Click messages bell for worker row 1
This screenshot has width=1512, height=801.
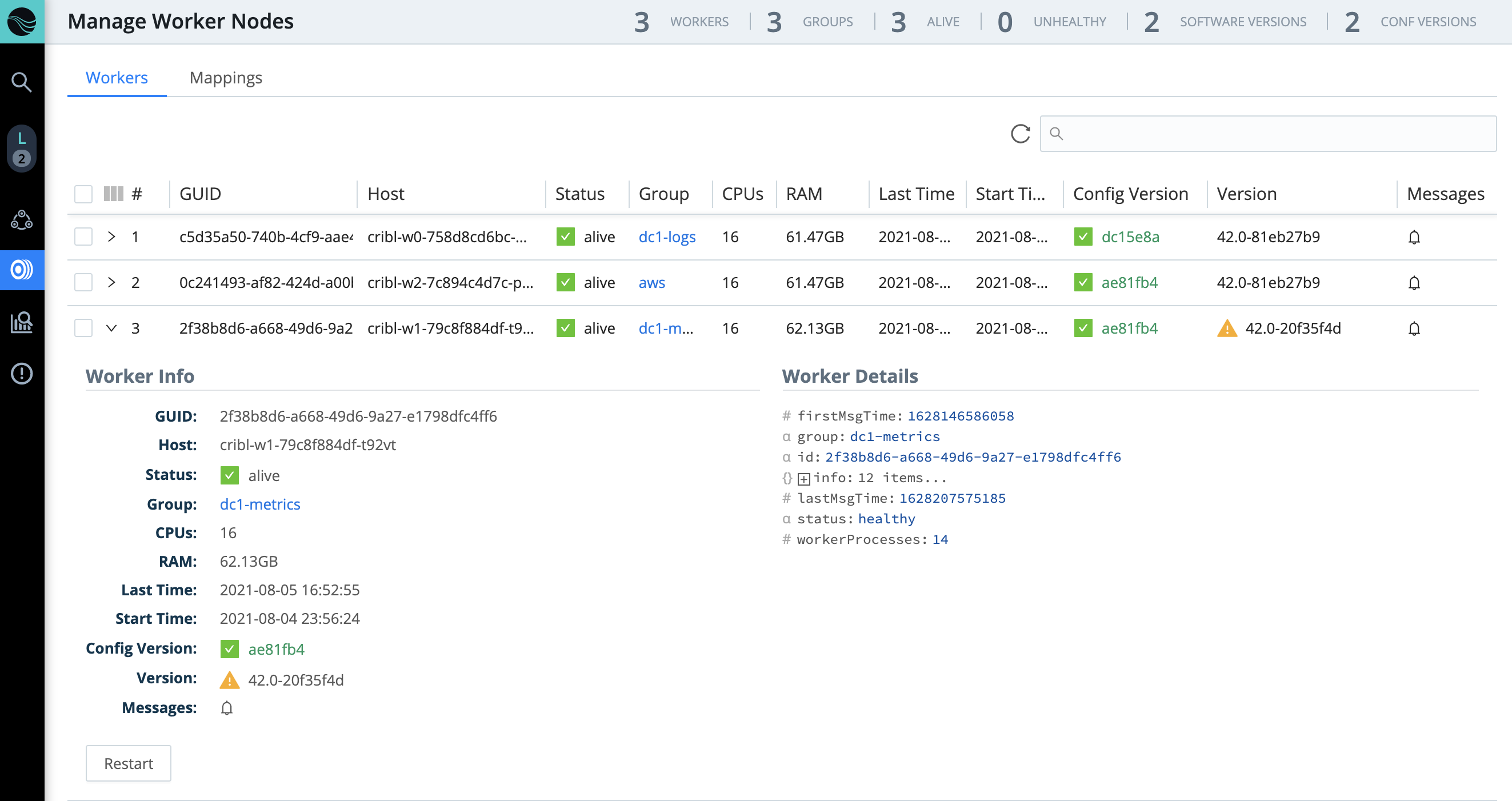1414,237
